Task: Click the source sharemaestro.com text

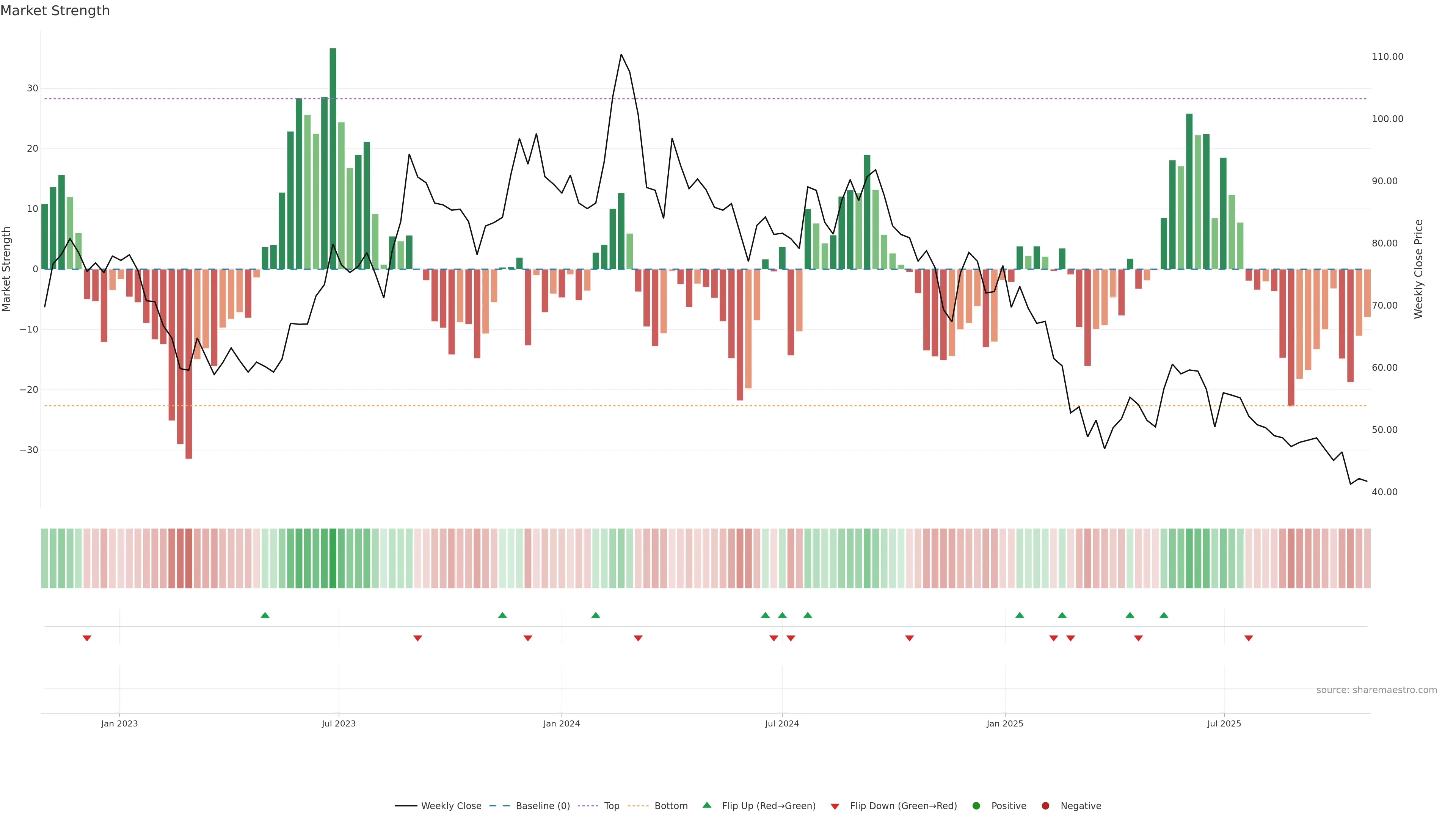Action: pyautogui.click(x=1376, y=690)
